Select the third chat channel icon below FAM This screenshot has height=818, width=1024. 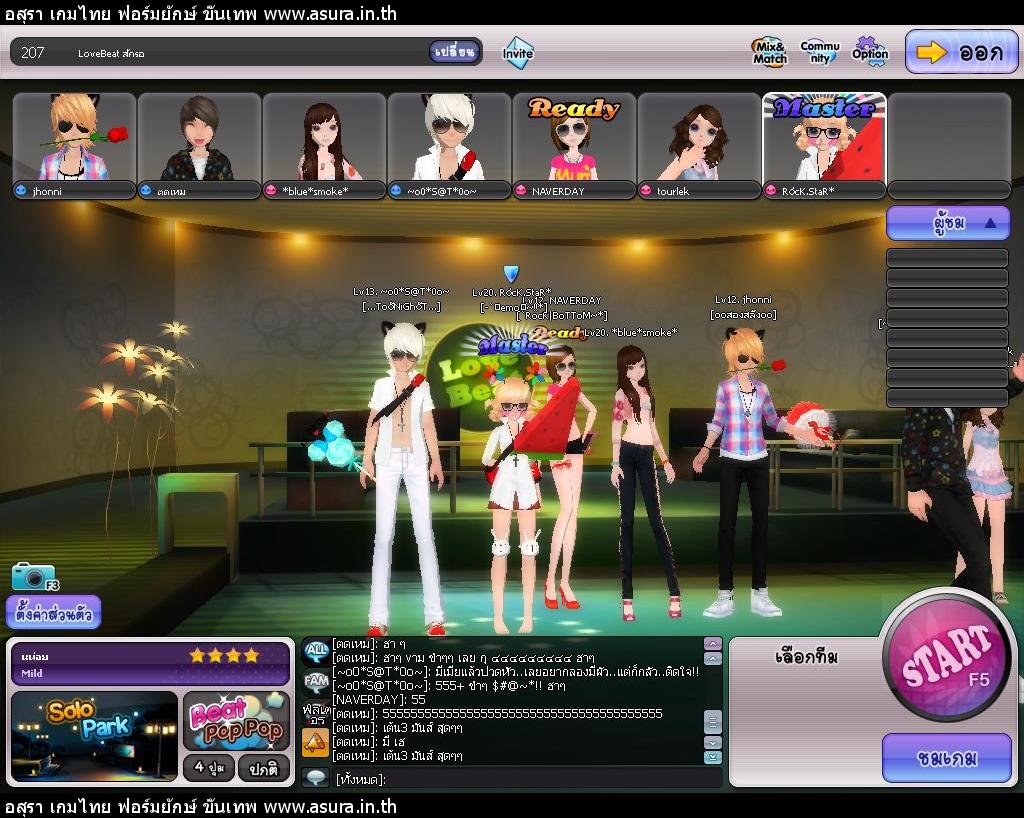pyautogui.click(x=316, y=714)
